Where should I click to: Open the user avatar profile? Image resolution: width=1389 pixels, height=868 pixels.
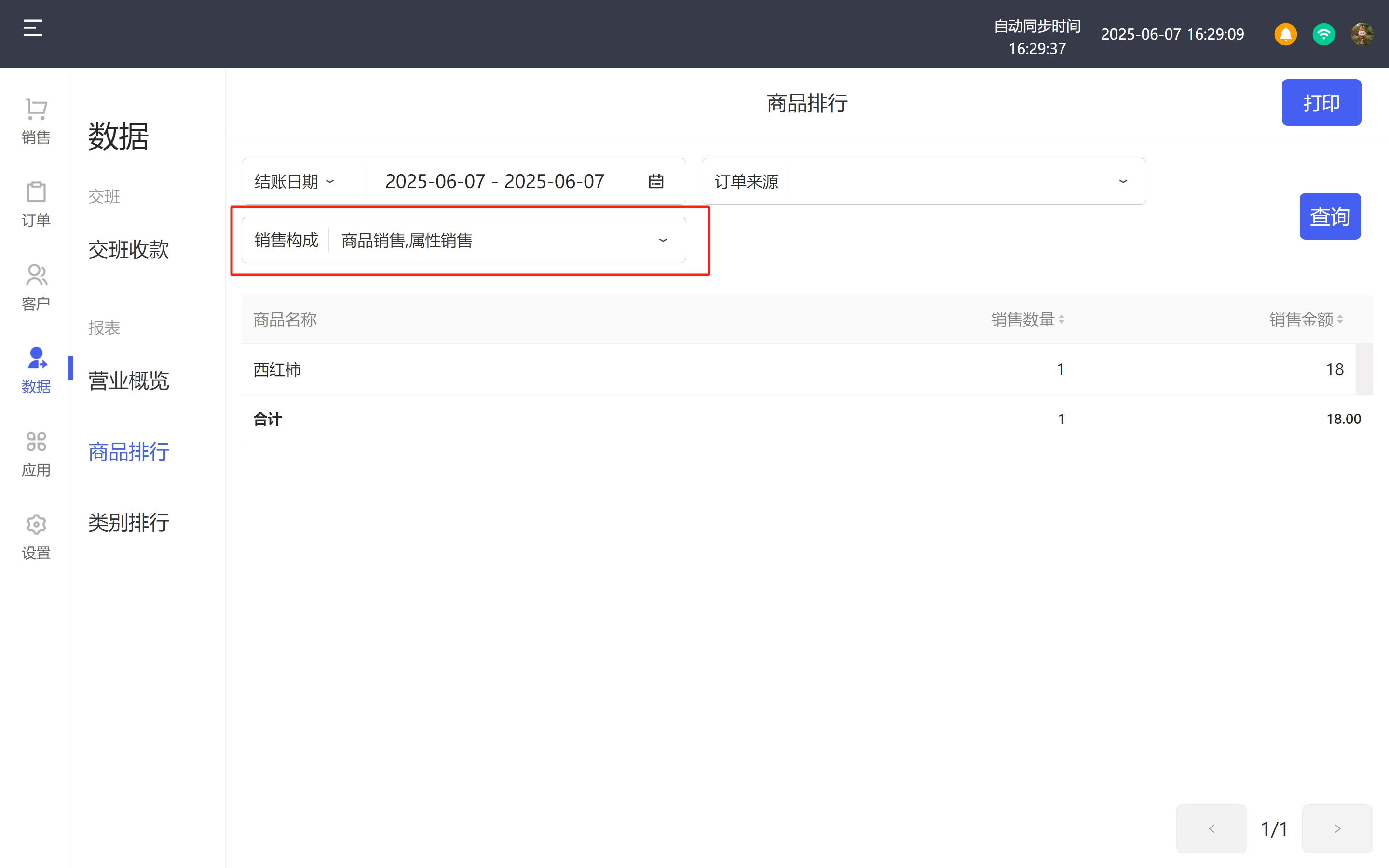[1362, 34]
